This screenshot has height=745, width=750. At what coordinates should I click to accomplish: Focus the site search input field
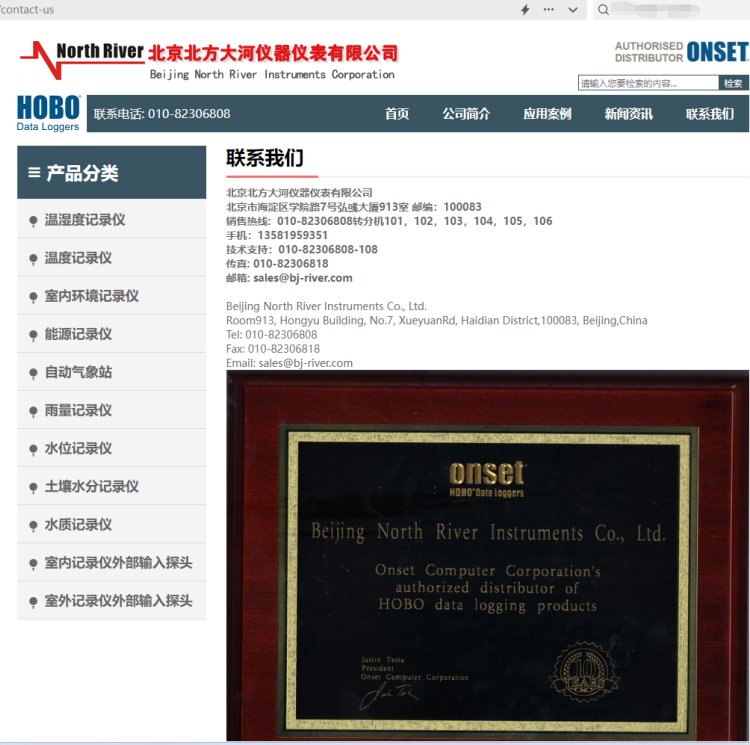(648, 83)
